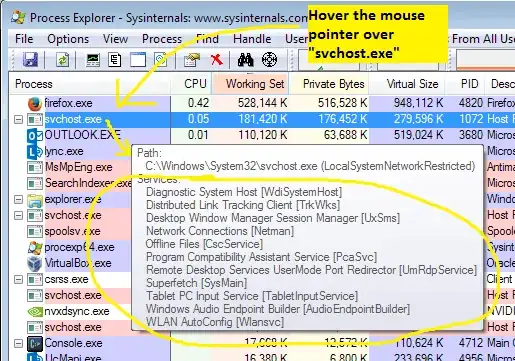Click OUTLOOK.EXE Working Set 110,120 K
Screen dimensions: 515x361
tap(262, 135)
